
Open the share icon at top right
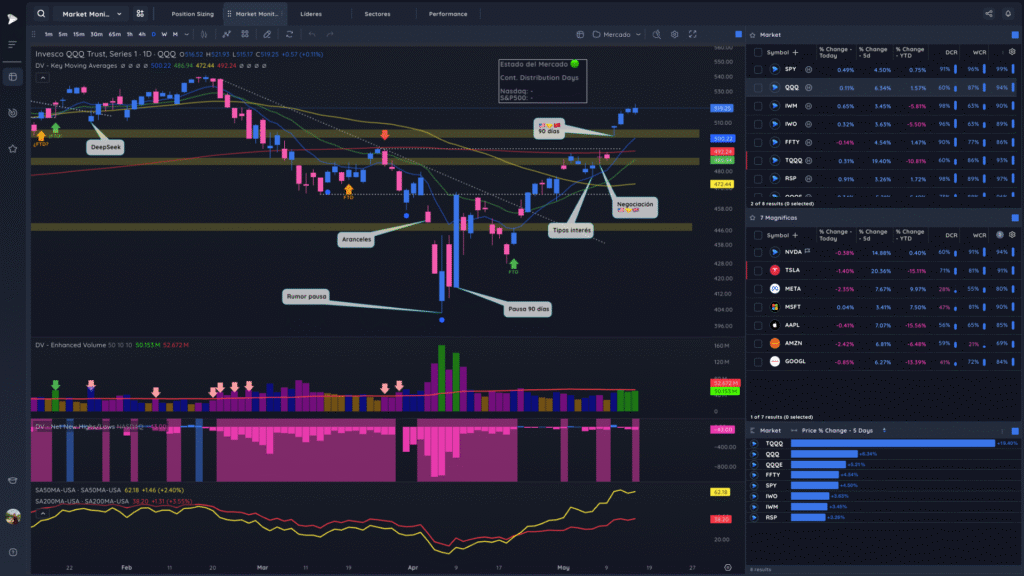point(989,14)
